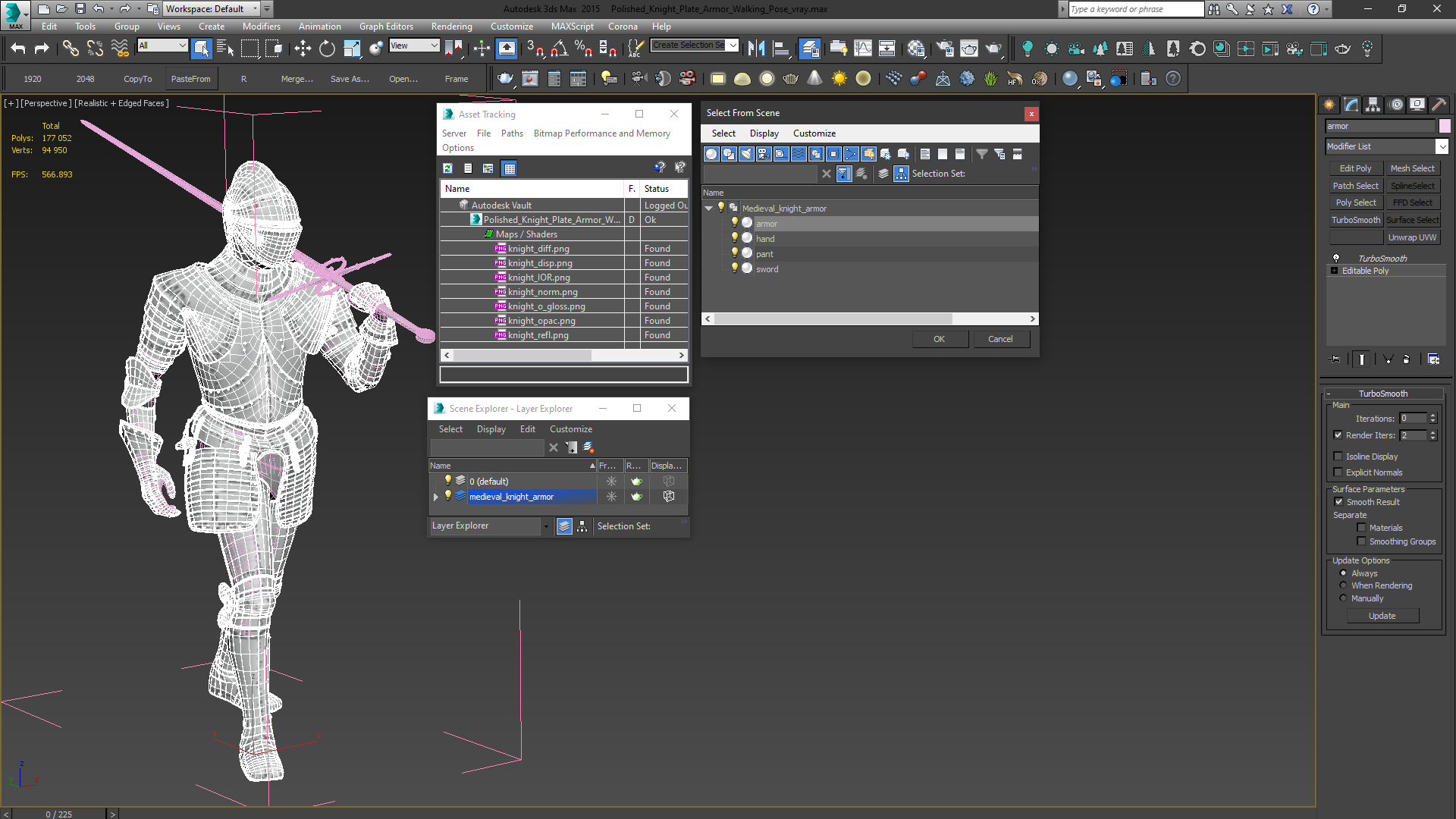Screen dimensions: 1456x819
Task: Check Separate by Materials checkbox
Action: click(x=1362, y=528)
